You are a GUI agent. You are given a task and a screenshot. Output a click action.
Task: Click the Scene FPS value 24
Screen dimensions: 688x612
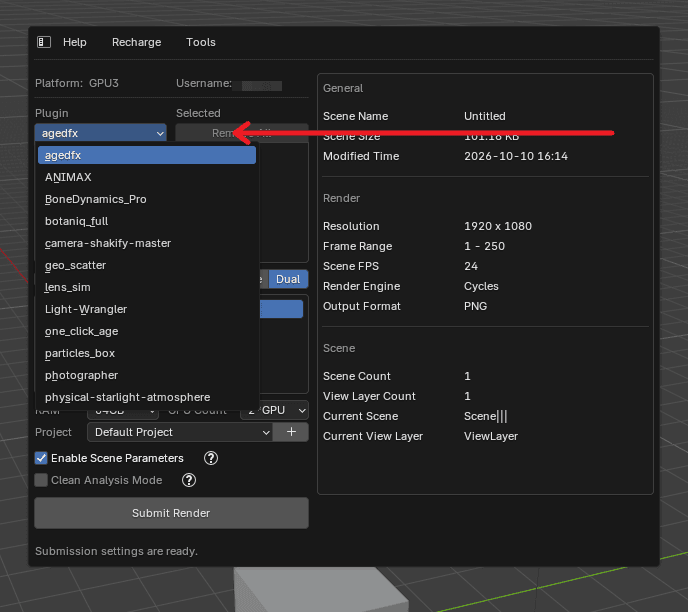[x=471, y=266]
